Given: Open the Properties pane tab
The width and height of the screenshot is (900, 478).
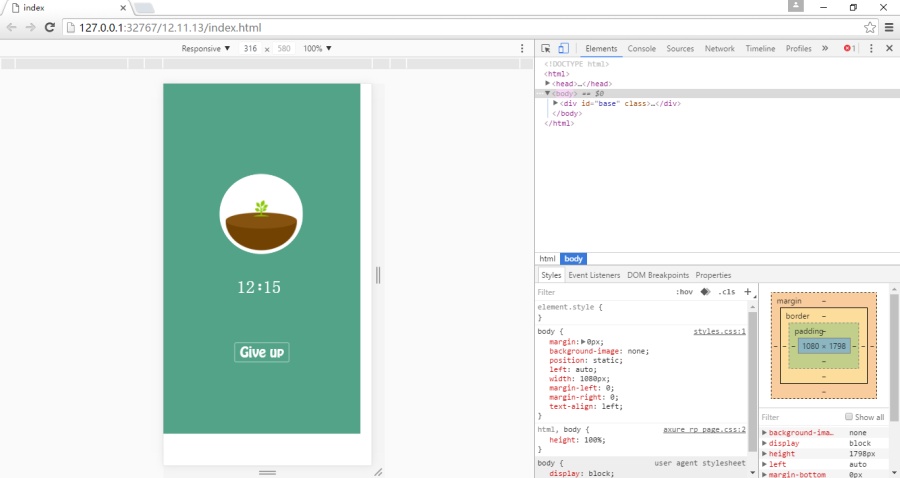Looking at the screenshot, I should [x=713, y=275].
